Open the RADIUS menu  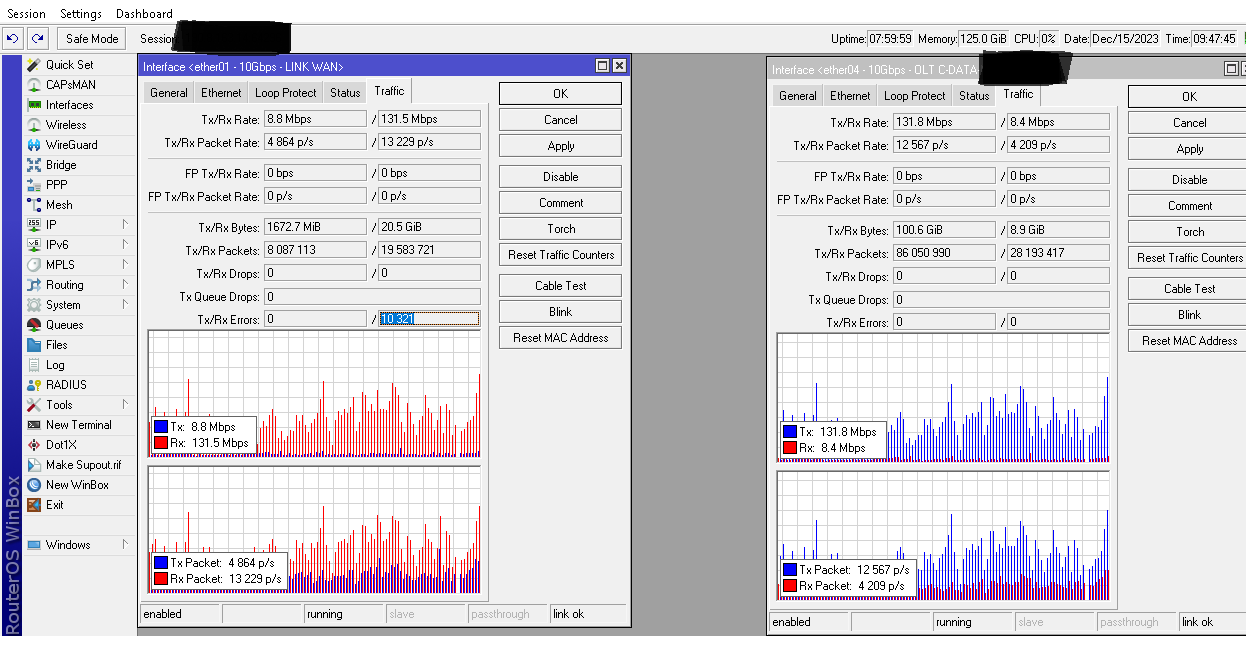pyautogui.click(x=66, y=385)
